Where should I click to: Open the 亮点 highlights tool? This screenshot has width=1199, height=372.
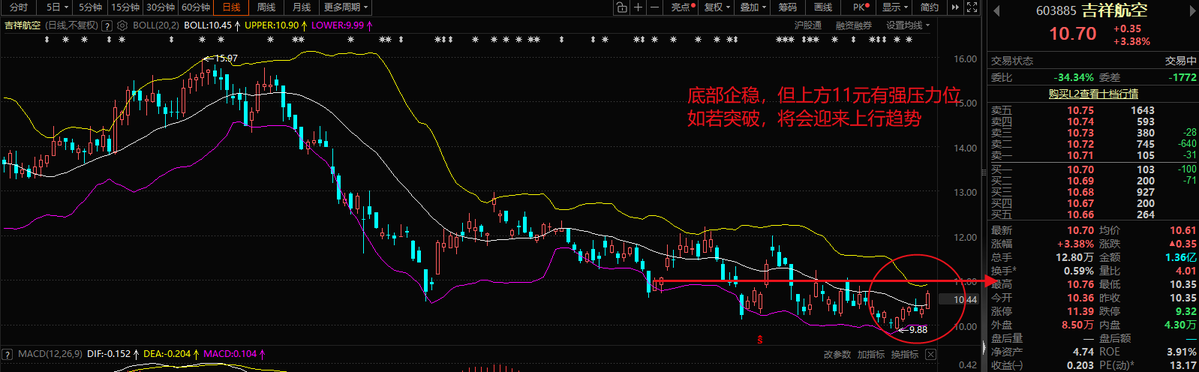682,7
